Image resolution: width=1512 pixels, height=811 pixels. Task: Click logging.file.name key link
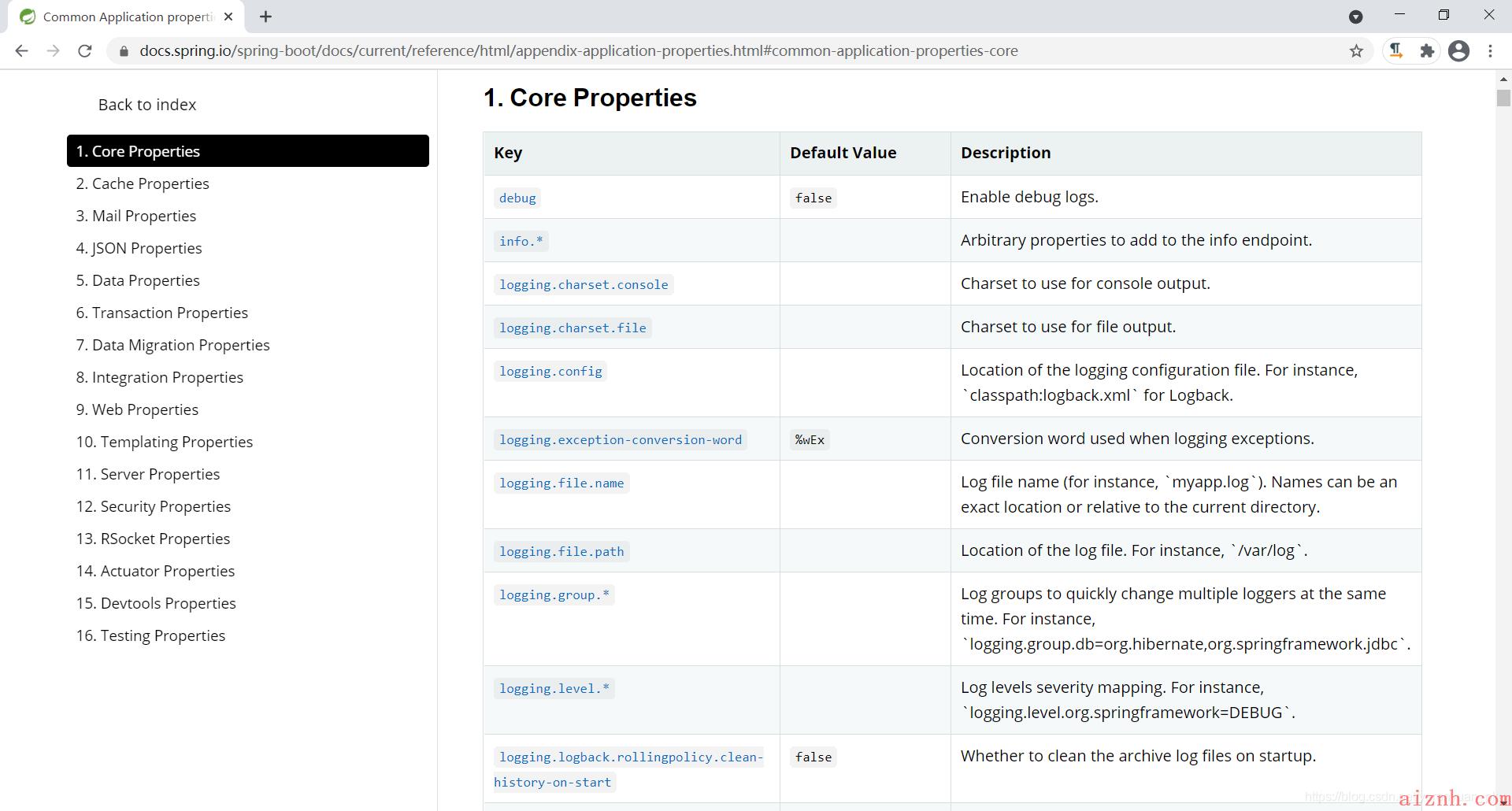(561, 483)
